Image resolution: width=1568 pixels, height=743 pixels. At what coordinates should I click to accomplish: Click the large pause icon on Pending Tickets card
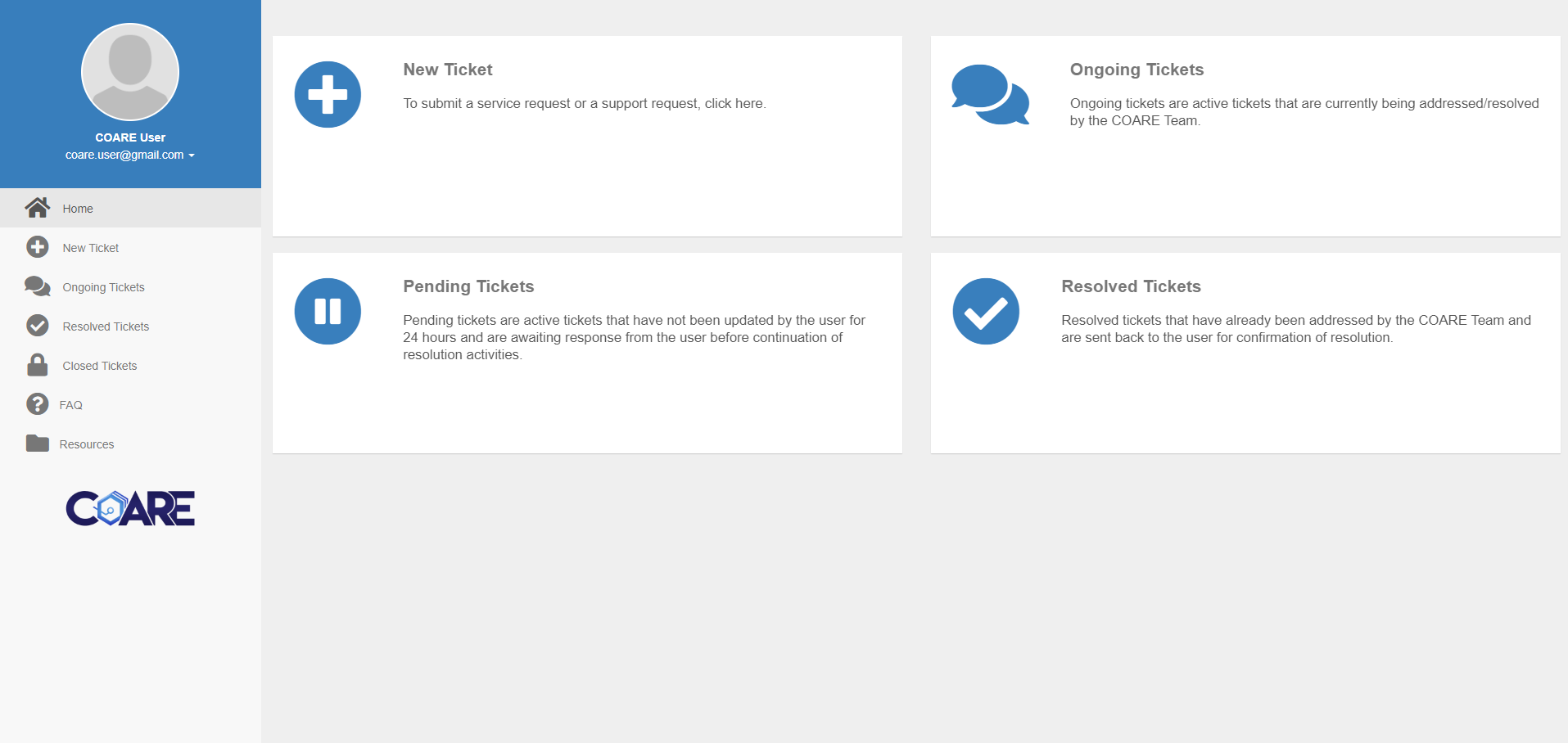[328, 311]
